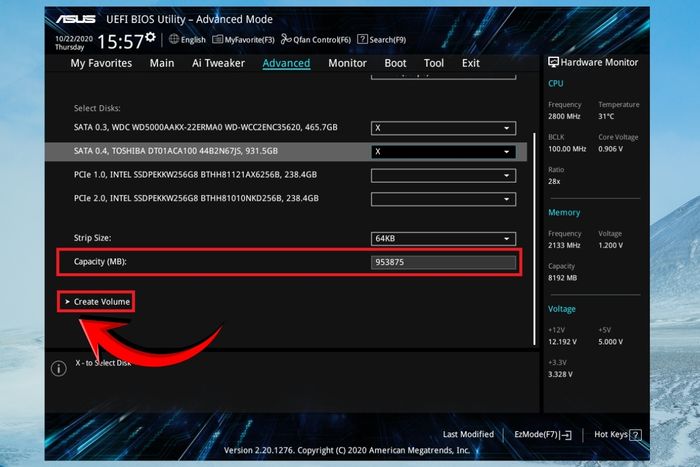Click Last Modified in bottom bar
This screenshot has height=467, width=700.
pos(468,434)
